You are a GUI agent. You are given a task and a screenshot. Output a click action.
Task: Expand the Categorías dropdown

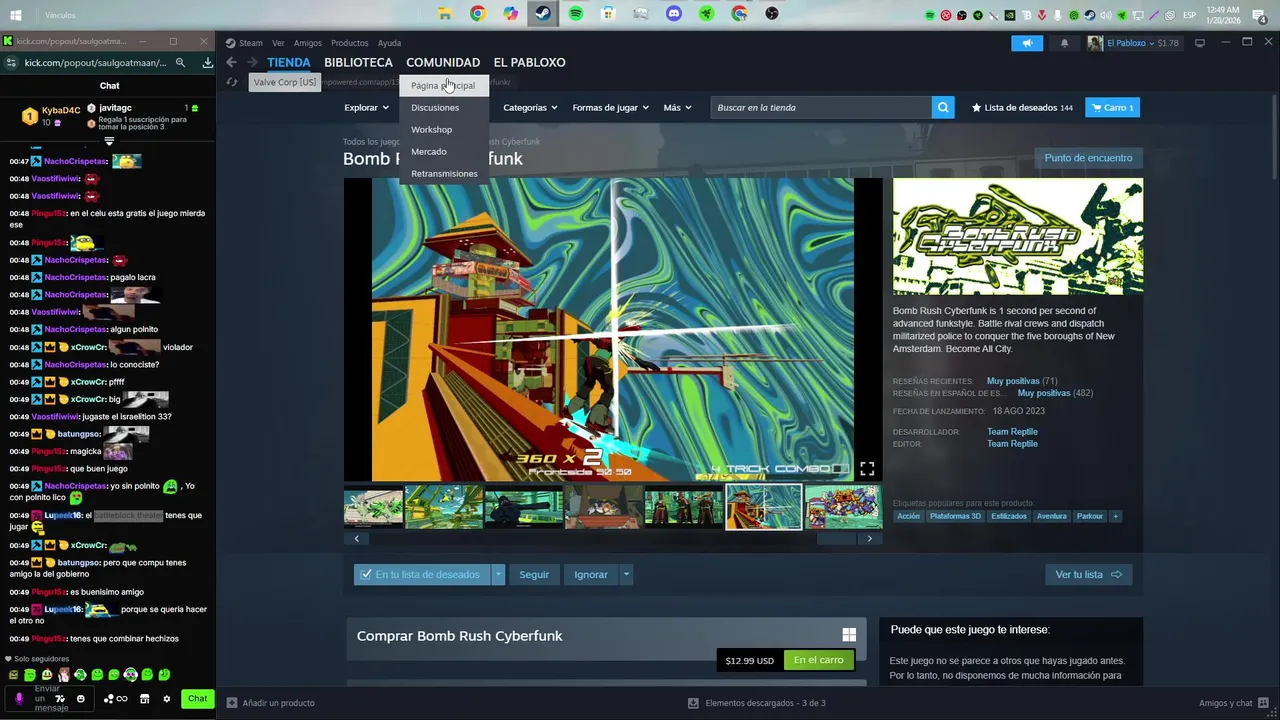point(530,107)
